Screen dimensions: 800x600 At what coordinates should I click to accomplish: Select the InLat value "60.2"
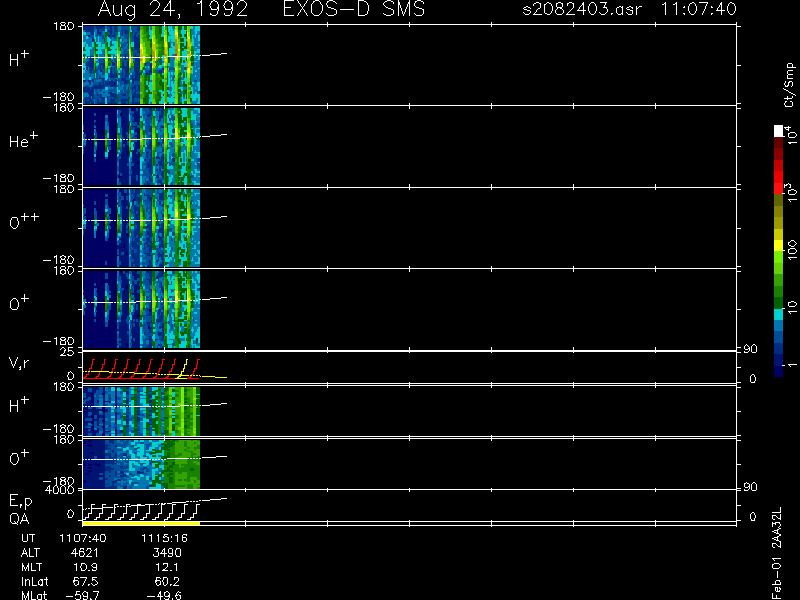[x=168, y=581]
